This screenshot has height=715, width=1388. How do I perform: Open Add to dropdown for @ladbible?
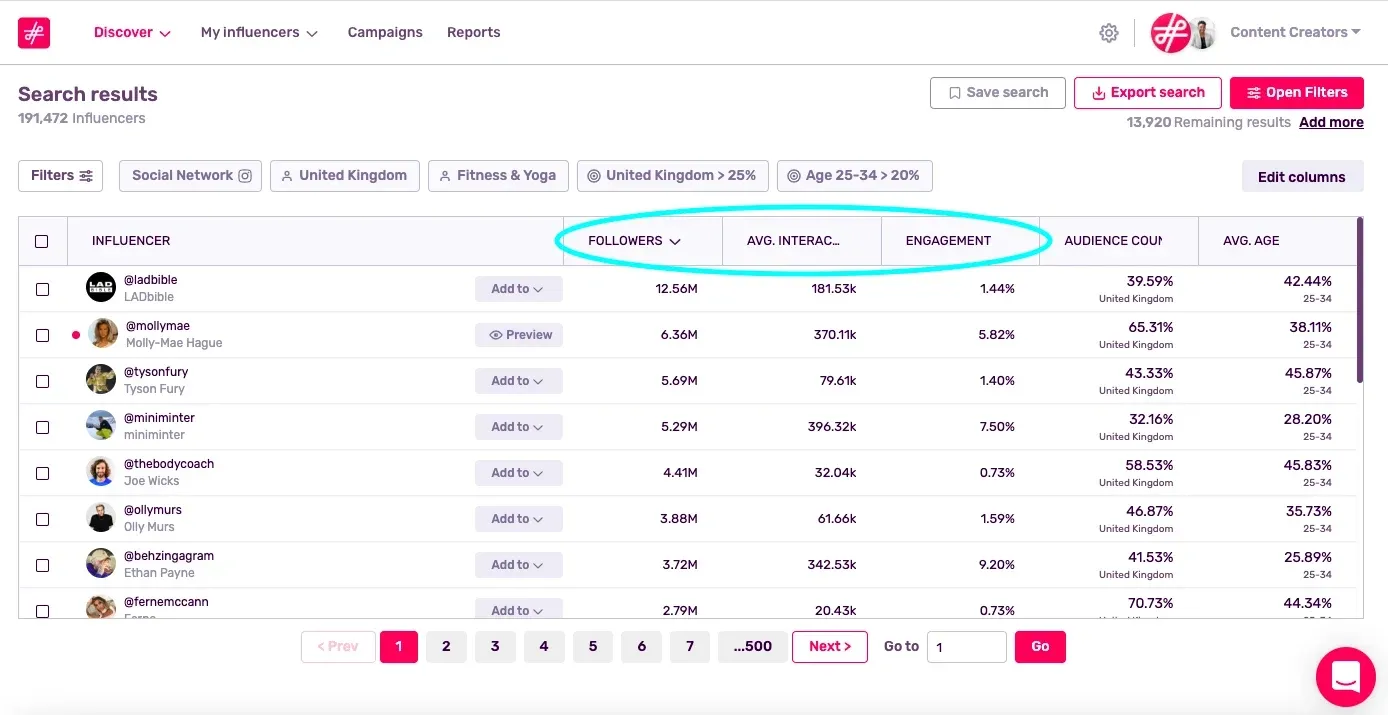click(x=518, y=289)
